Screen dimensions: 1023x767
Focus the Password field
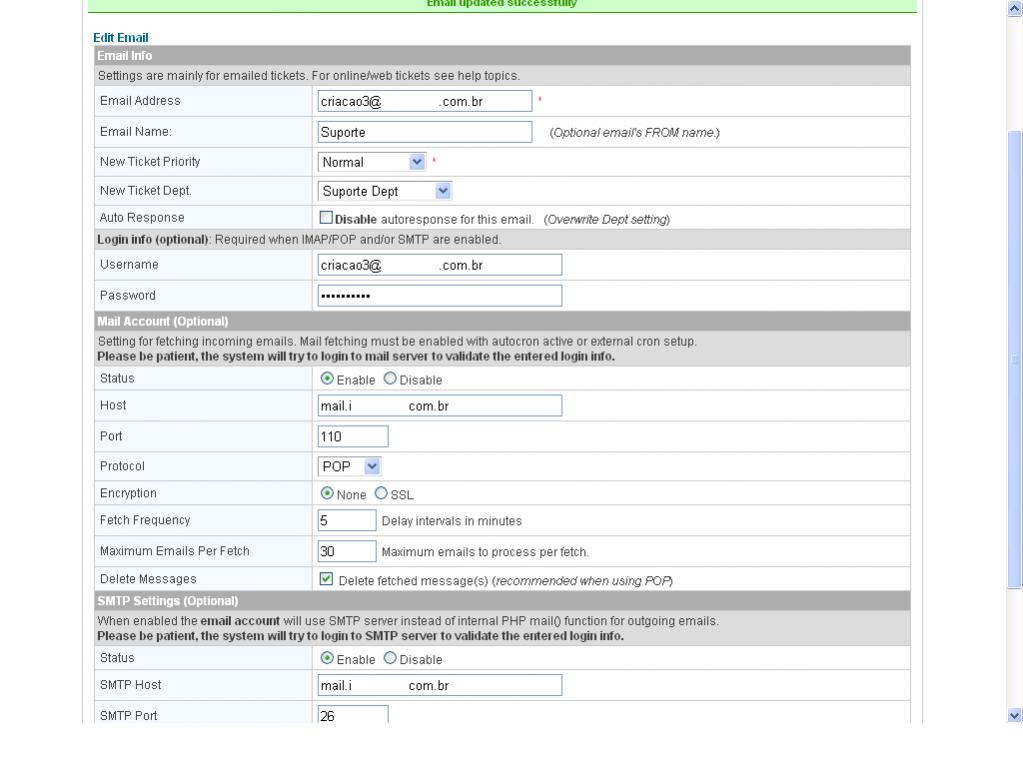click(x=440, y=295)
